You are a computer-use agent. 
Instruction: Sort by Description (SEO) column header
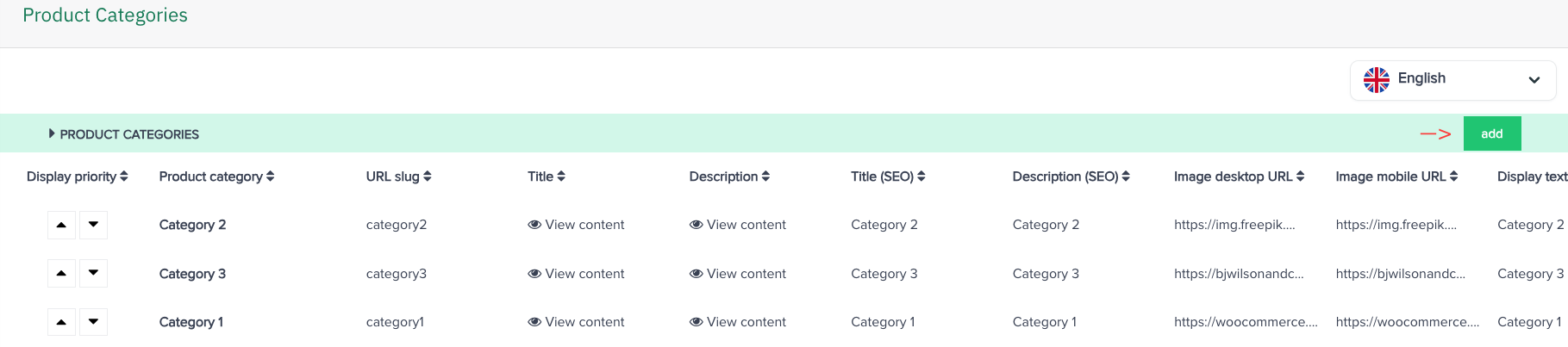1071,177
